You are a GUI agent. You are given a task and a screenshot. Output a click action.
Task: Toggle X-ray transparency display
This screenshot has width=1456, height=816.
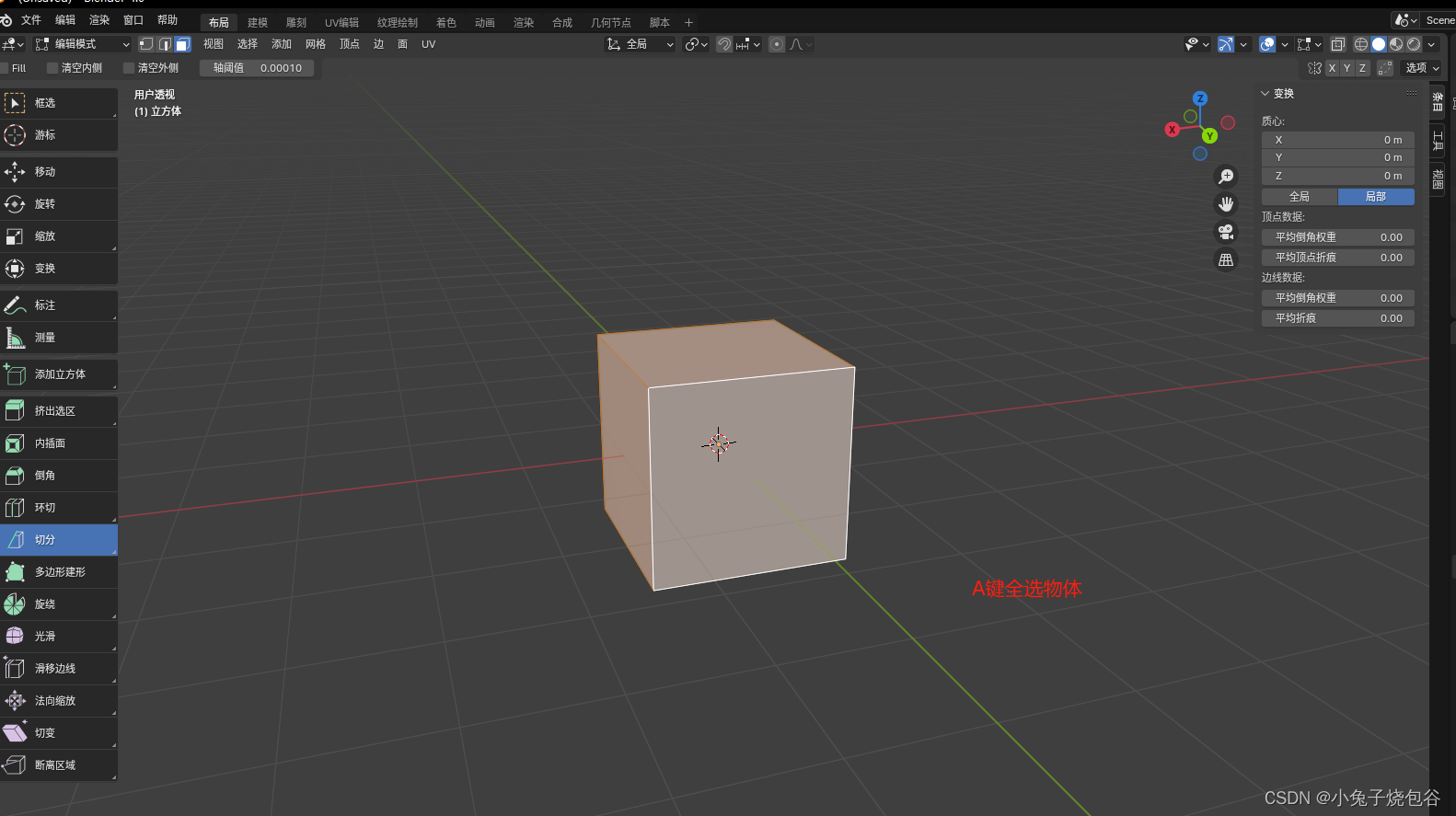(1338, 44)
